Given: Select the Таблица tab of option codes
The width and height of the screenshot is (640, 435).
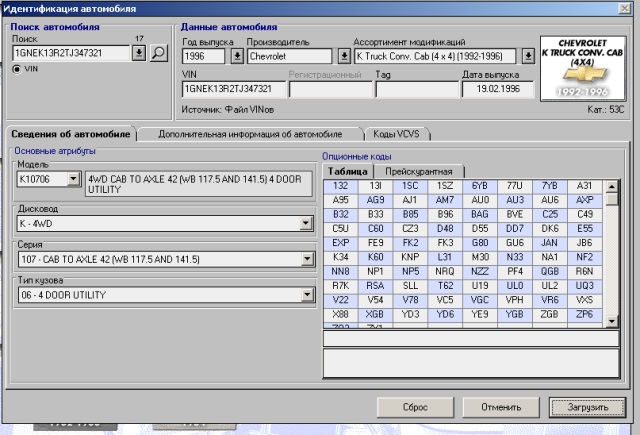Looking at the screenshot, I should (x=348, y=171).
